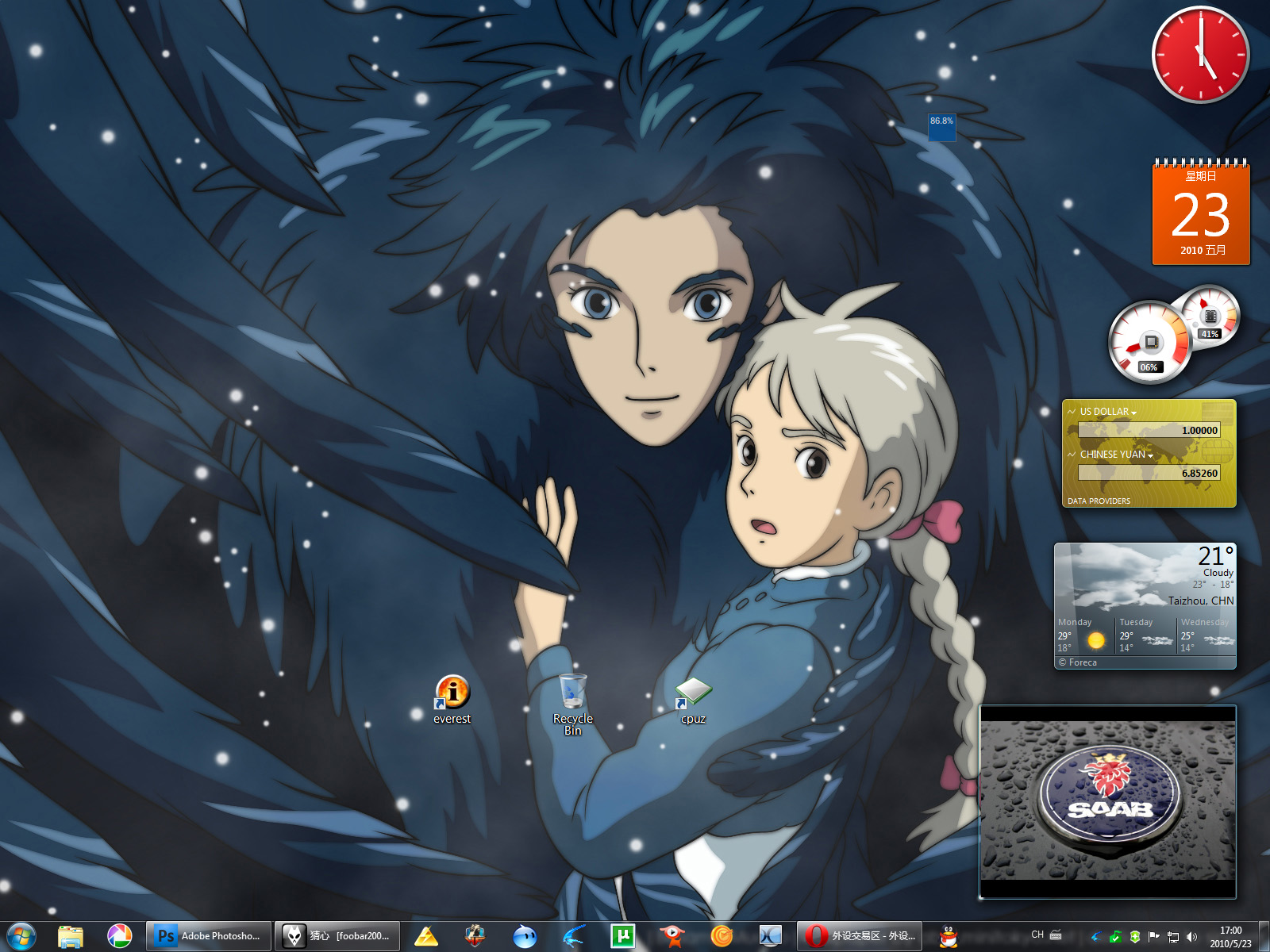Click the 21° current temperature in weather gadget
This screenshot has width=1270, height=952.
[x=1216, y=555]
